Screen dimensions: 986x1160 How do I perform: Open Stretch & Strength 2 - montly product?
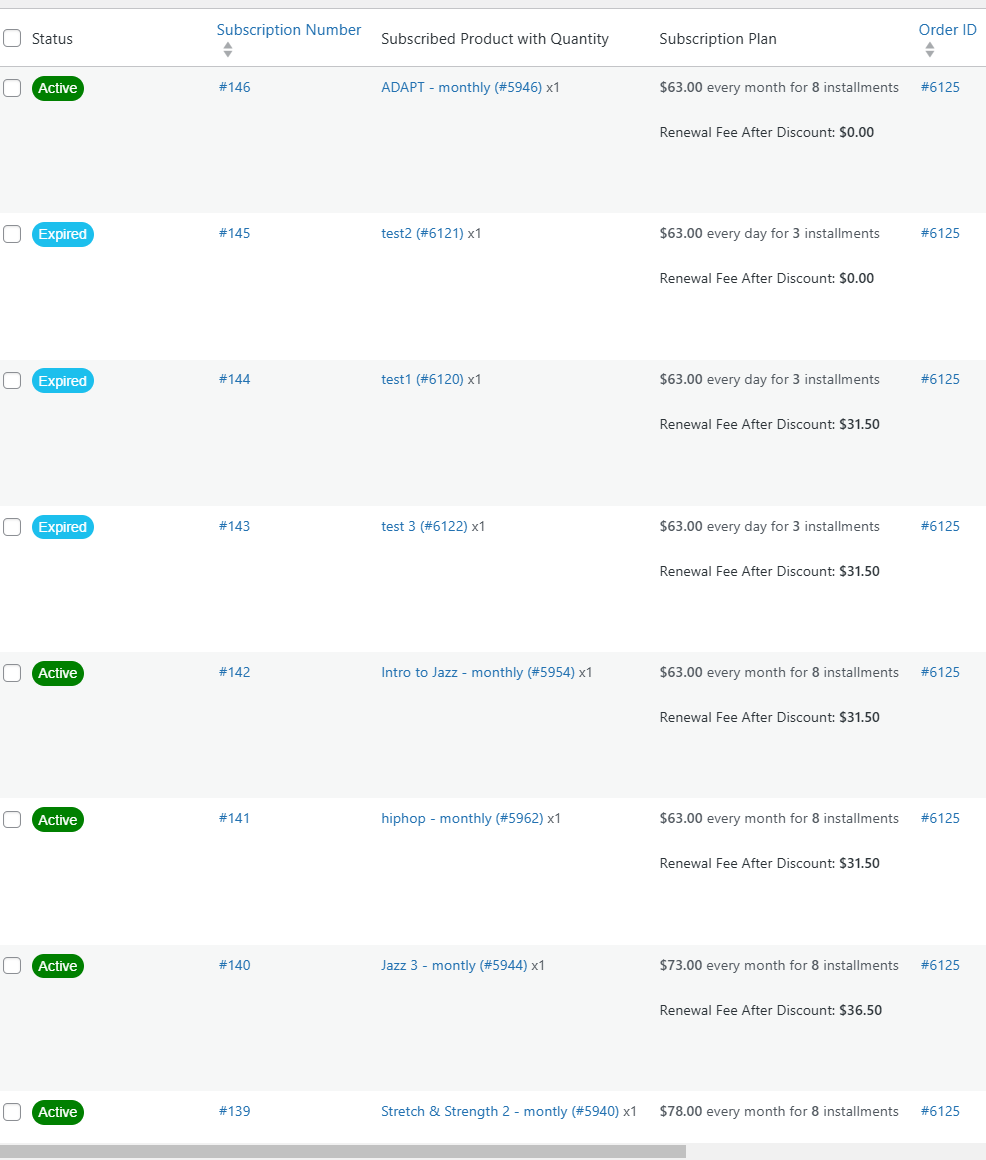(500, 1111)
